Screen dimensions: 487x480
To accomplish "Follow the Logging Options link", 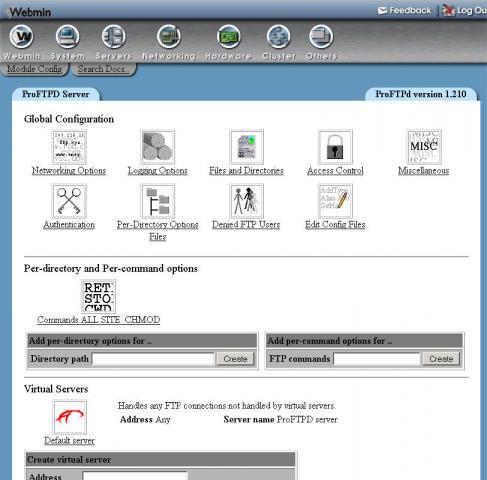I will coord(158,171).
